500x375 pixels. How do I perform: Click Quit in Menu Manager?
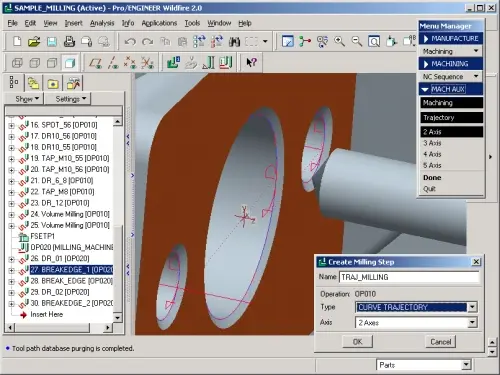point(429,189)
